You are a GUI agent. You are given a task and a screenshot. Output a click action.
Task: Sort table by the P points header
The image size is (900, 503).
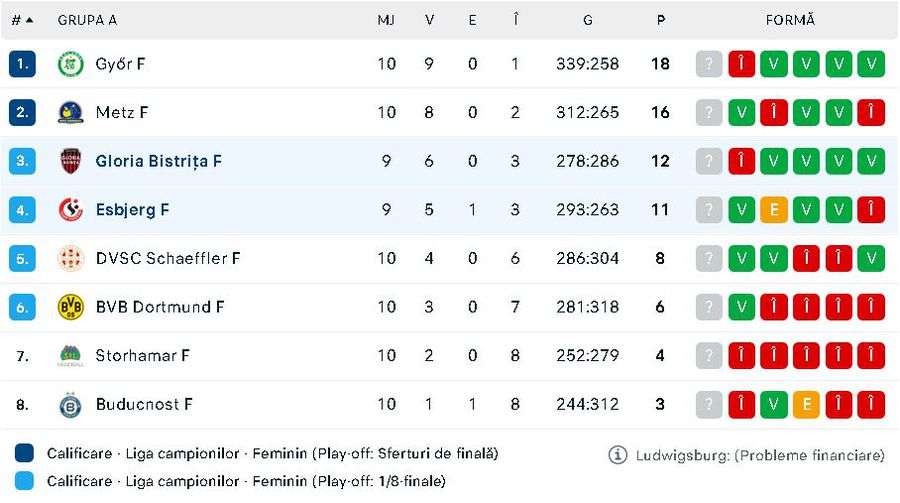pyautogui.click(x=660, y=20)
